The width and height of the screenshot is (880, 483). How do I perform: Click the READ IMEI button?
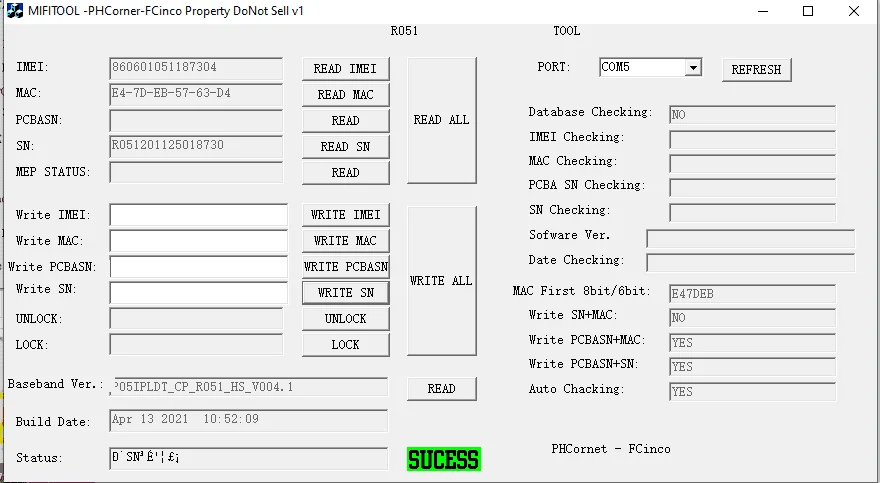point(345,68)
